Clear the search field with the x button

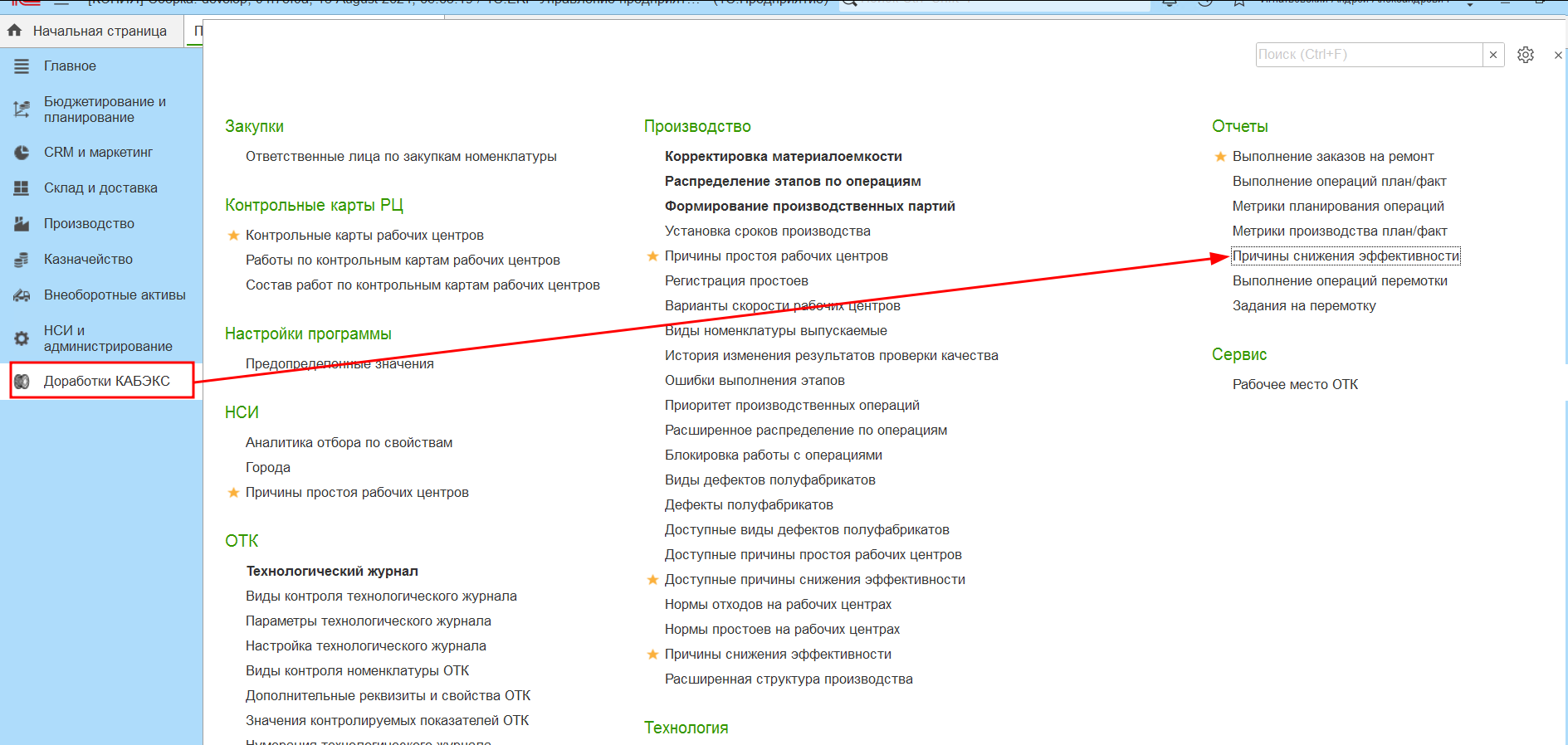click(1493, 55)
